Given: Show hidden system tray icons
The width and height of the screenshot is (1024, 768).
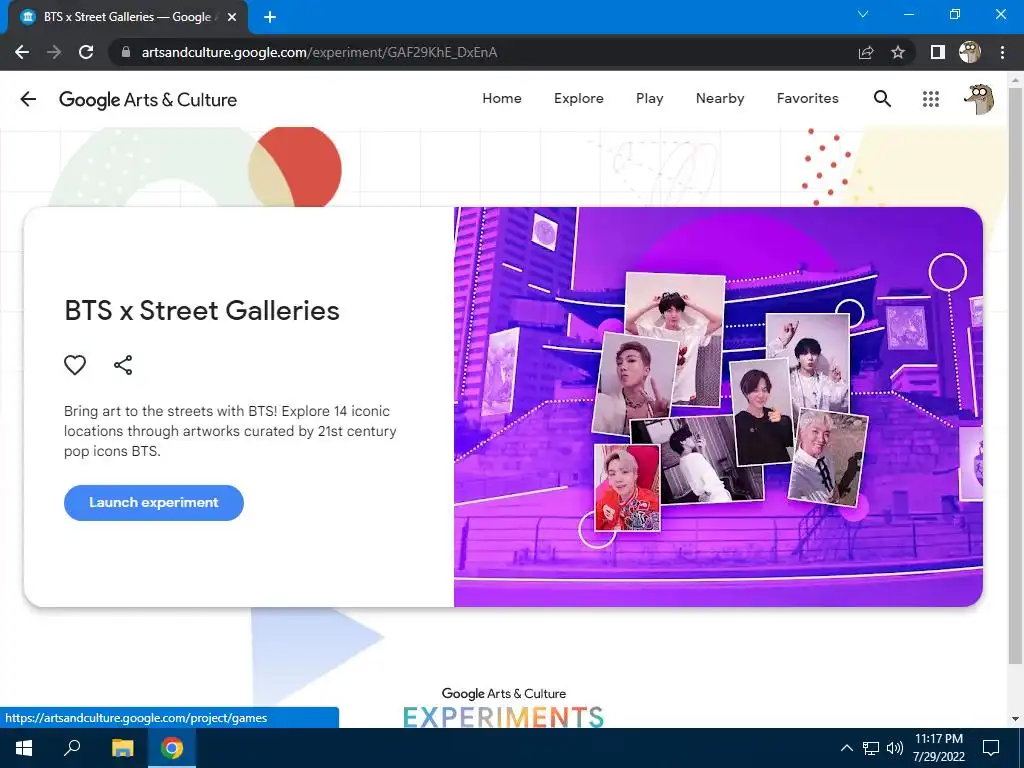Looking at the screenshot, I should tap(846, 748).
